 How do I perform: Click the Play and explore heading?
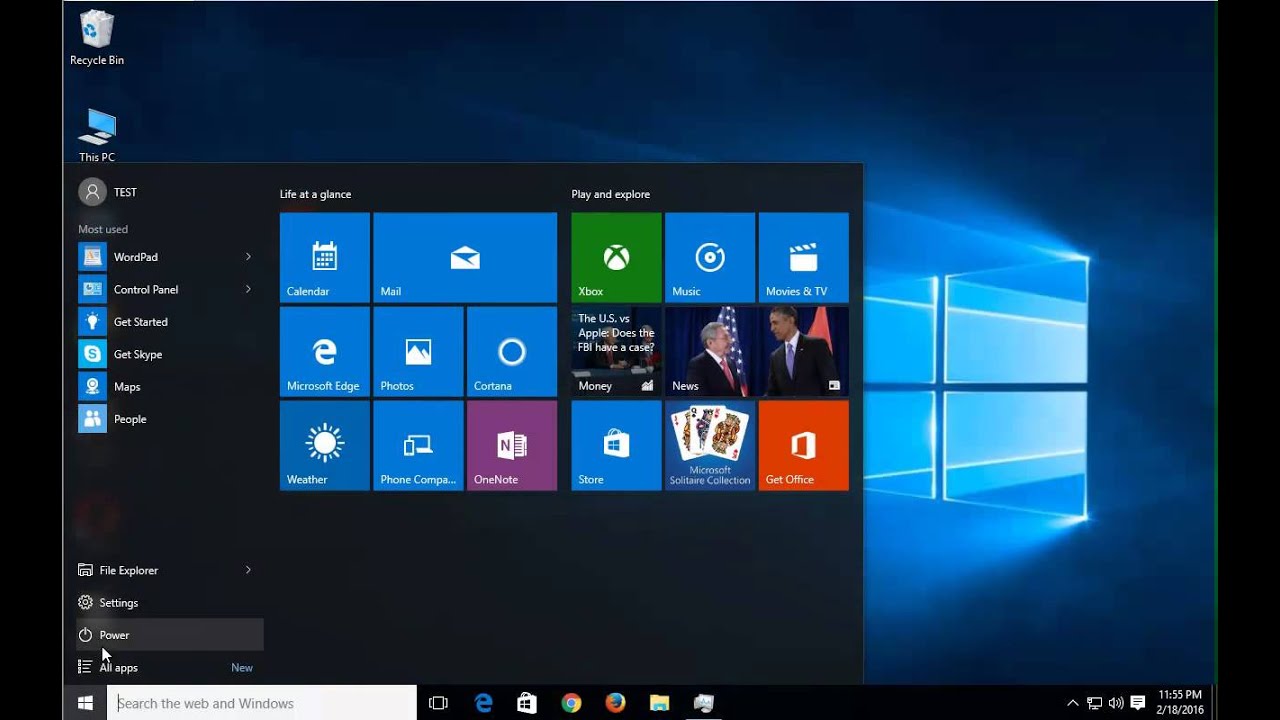(610, 194)
